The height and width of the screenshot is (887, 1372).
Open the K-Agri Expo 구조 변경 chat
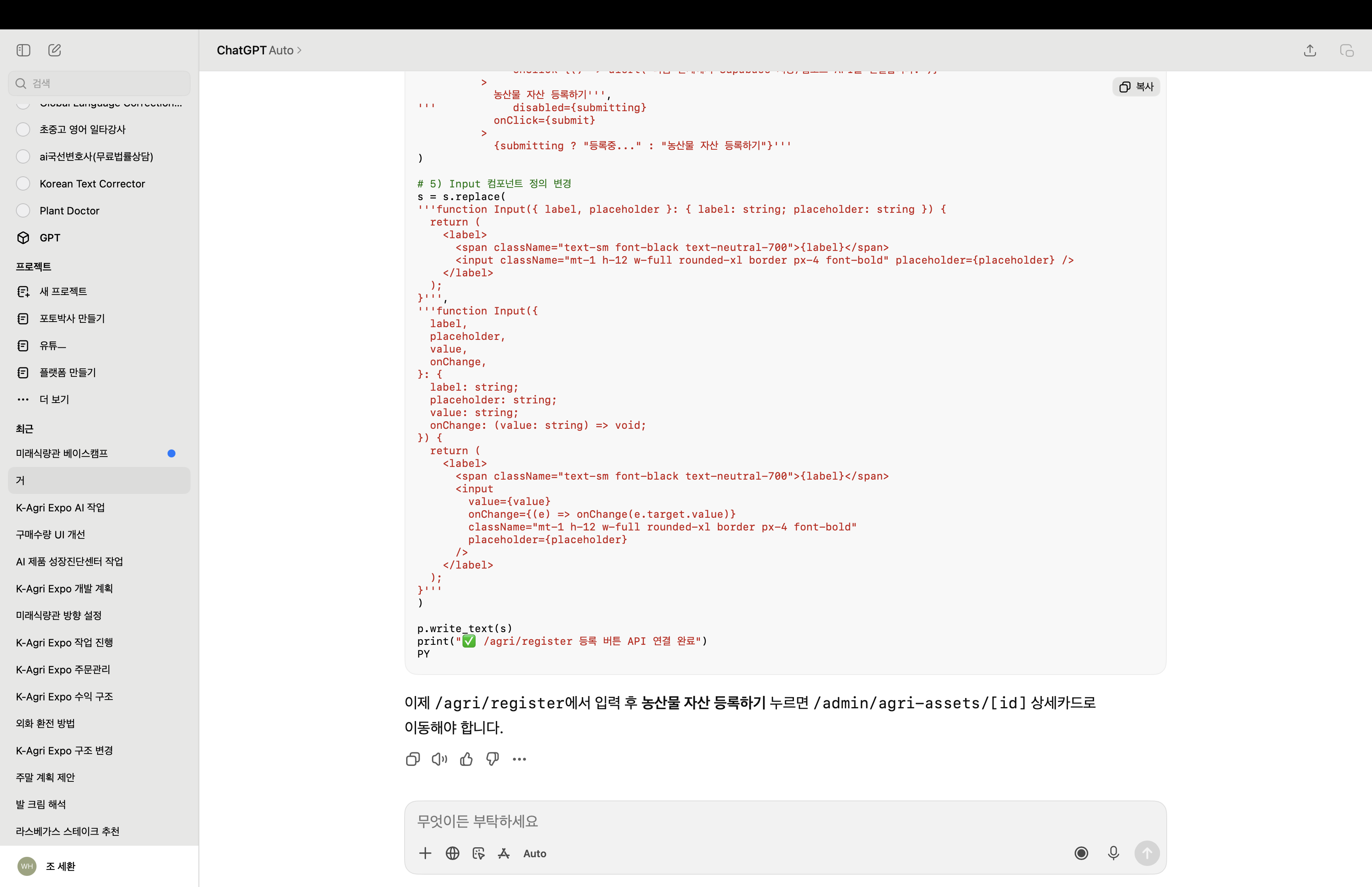[99, 750]
